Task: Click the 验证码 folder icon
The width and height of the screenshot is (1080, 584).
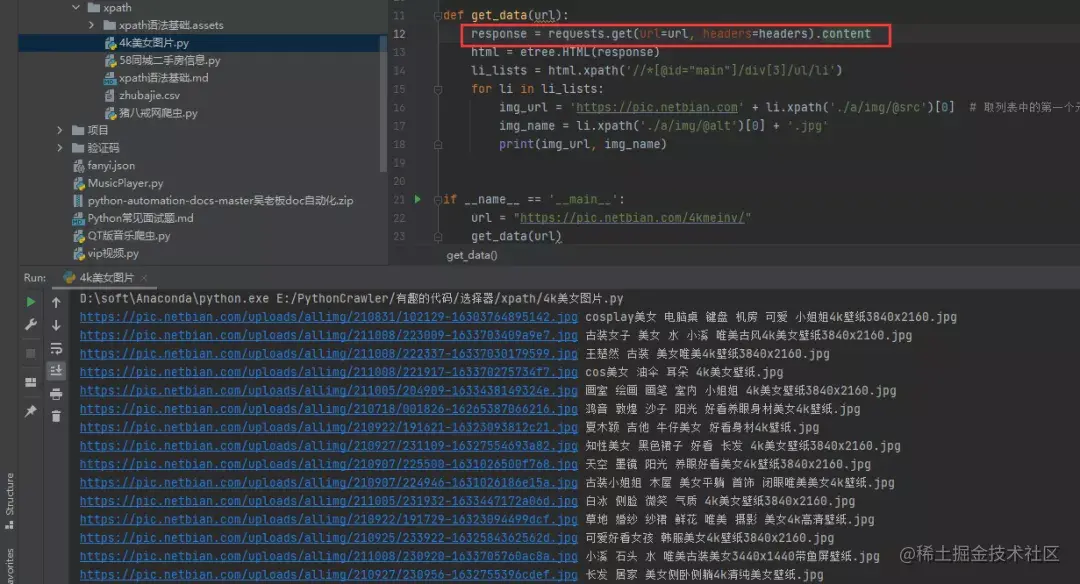Action: click(79, 147)
